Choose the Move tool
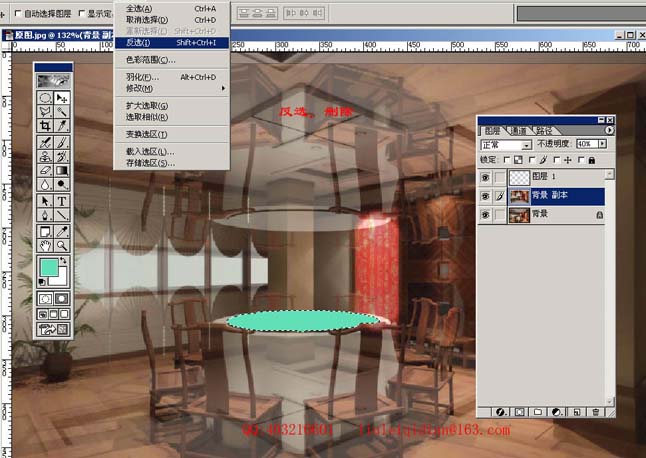The width and height of the screenshot is (646, 458). [x=62, y=98]
